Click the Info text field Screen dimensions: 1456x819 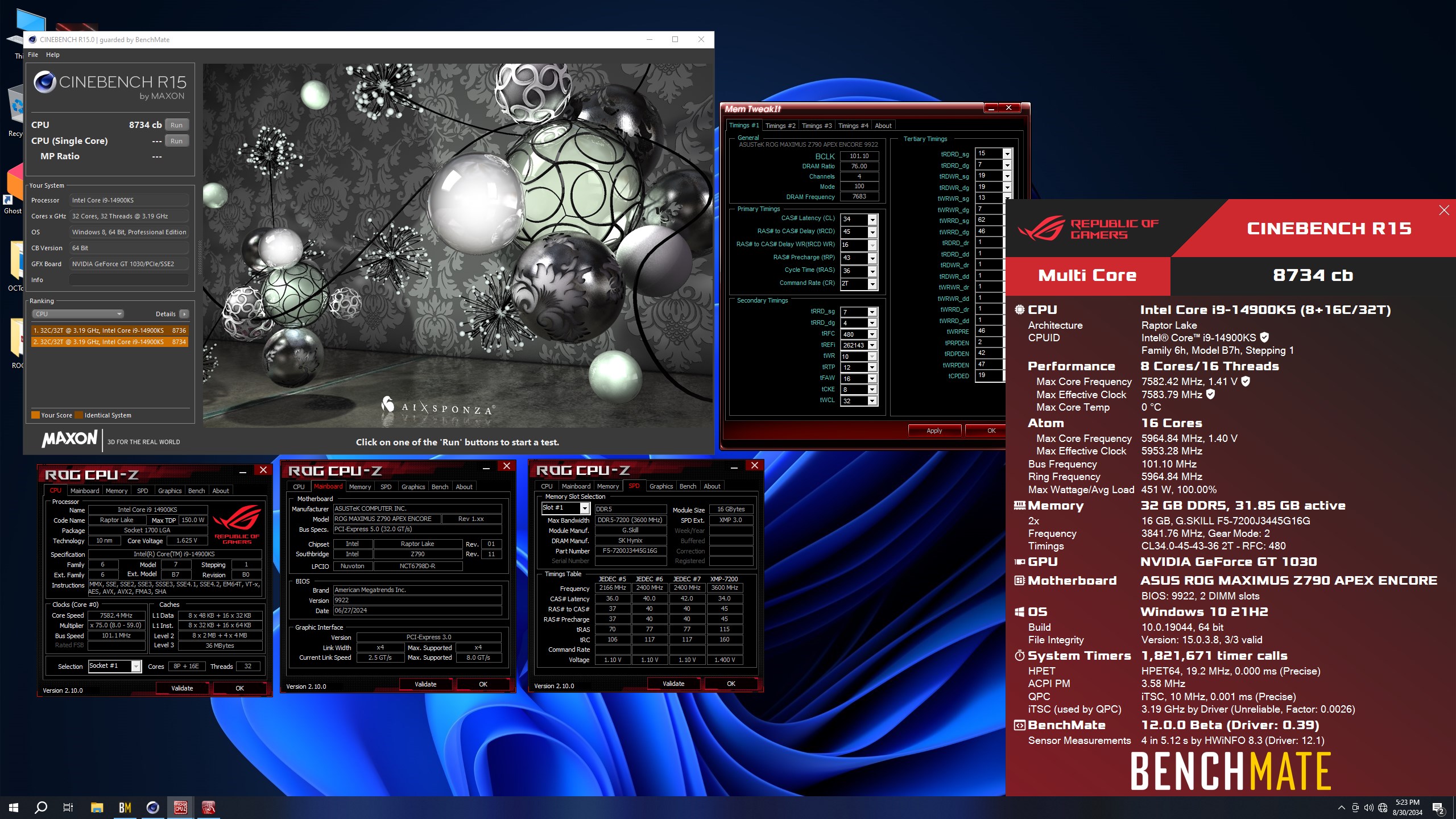(129, 280)
